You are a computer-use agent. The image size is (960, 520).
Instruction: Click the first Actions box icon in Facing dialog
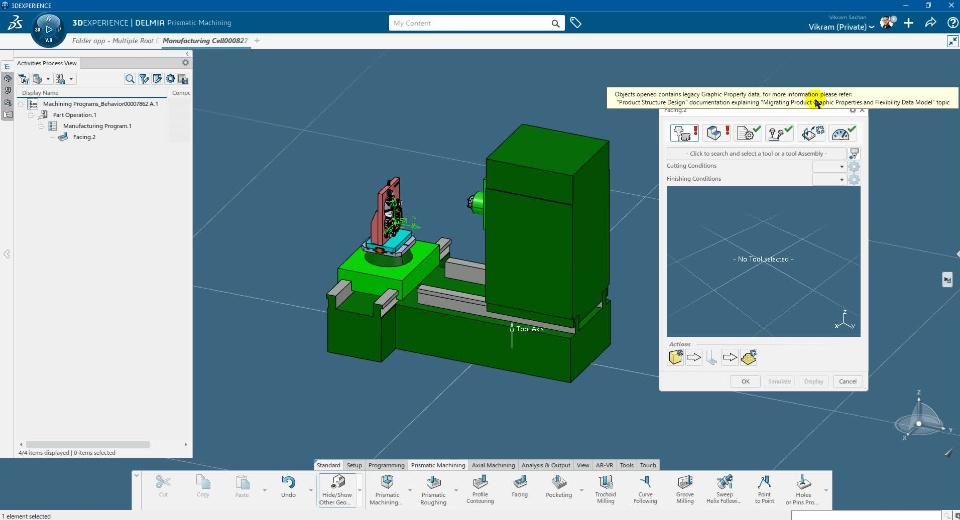[675, 357]
